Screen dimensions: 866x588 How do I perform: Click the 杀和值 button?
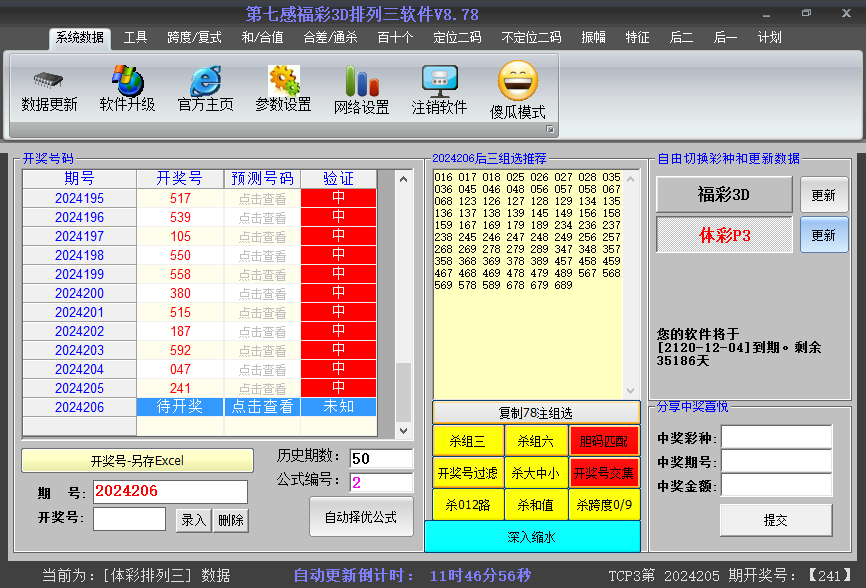[x=536, y=505]
